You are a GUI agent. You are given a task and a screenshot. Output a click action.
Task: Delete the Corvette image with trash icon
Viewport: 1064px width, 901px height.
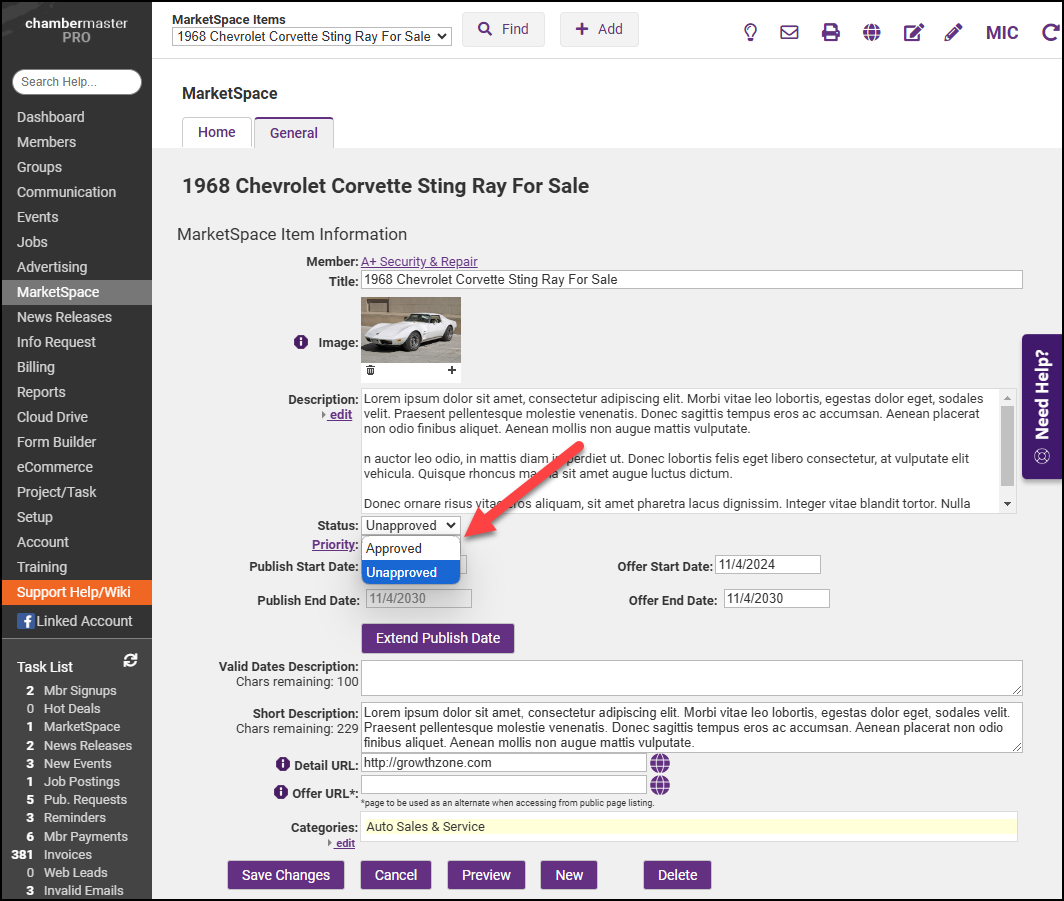tap(370, 370)
